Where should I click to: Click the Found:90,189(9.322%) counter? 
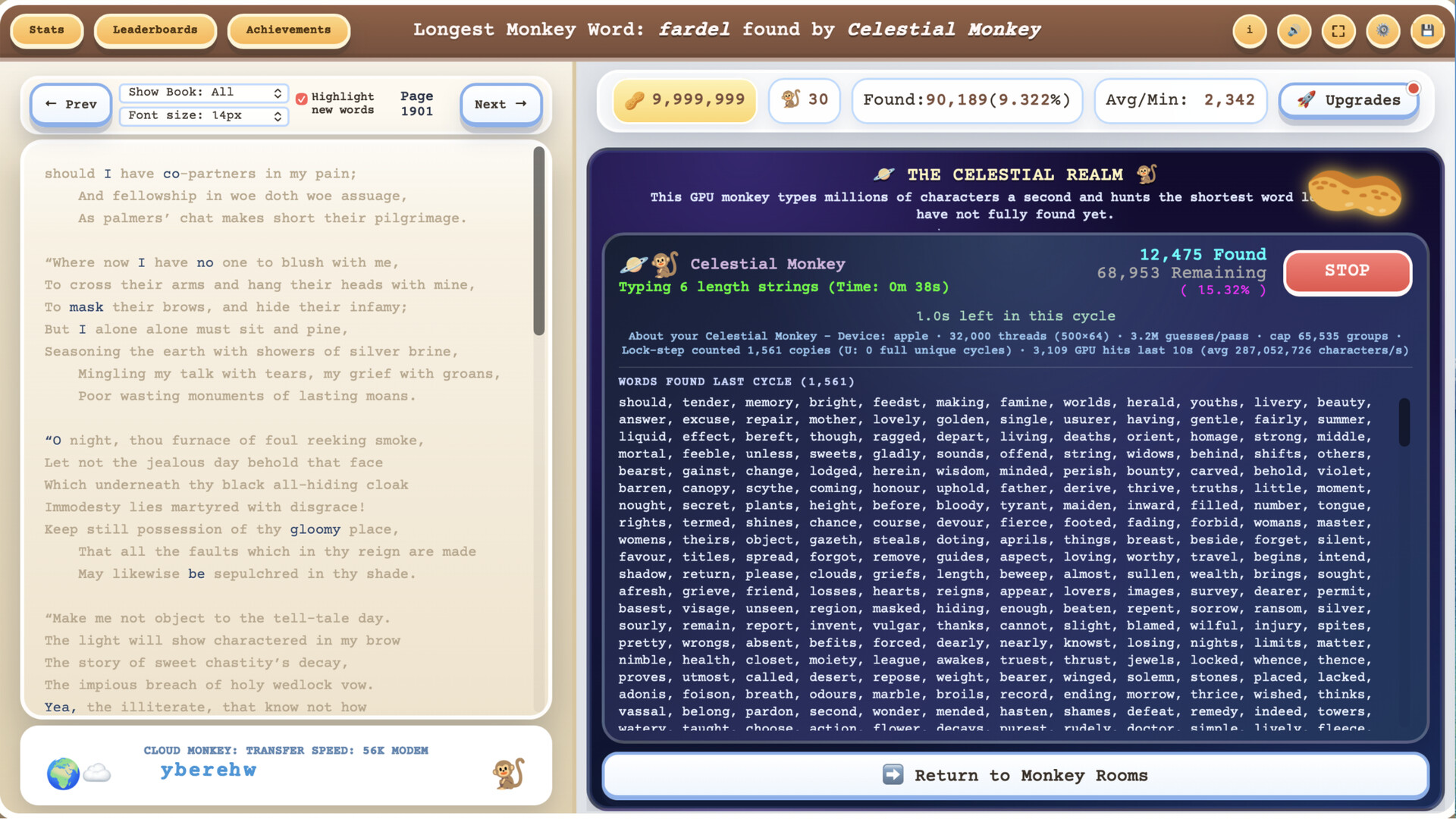click(966, 100)
